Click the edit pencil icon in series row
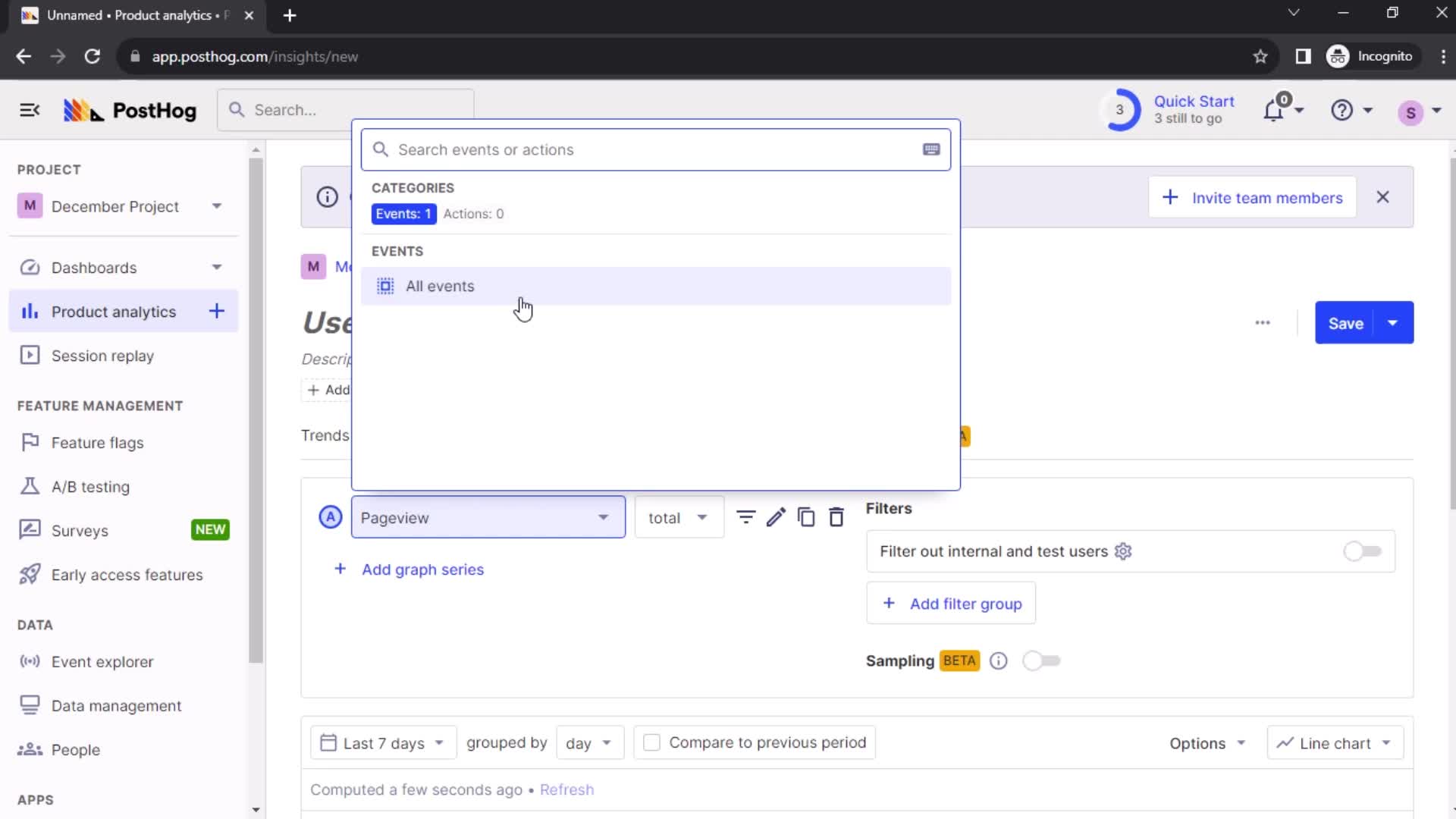Image resolution: width=1456 pixels, height=819 pixels. click(777, 518)
